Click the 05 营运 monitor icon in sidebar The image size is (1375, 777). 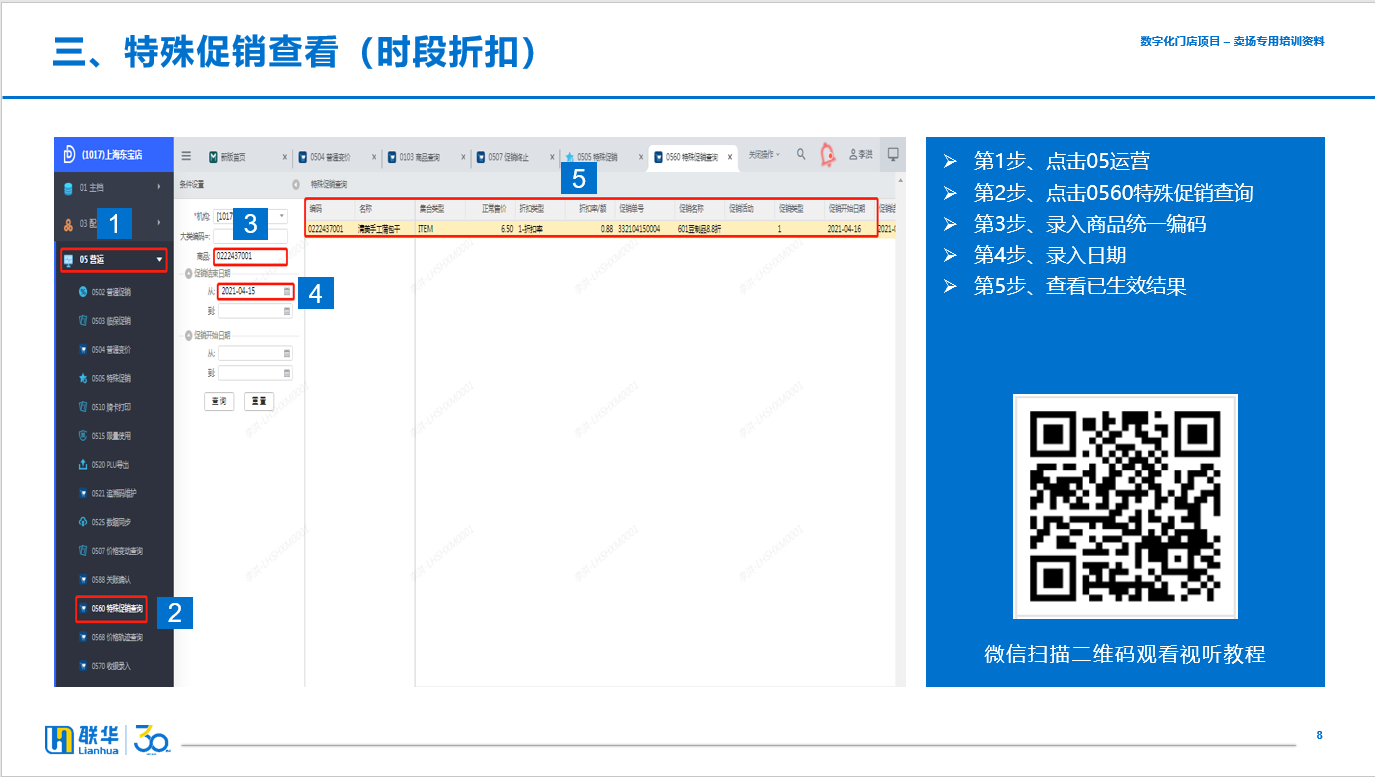[x=69, y=260]
